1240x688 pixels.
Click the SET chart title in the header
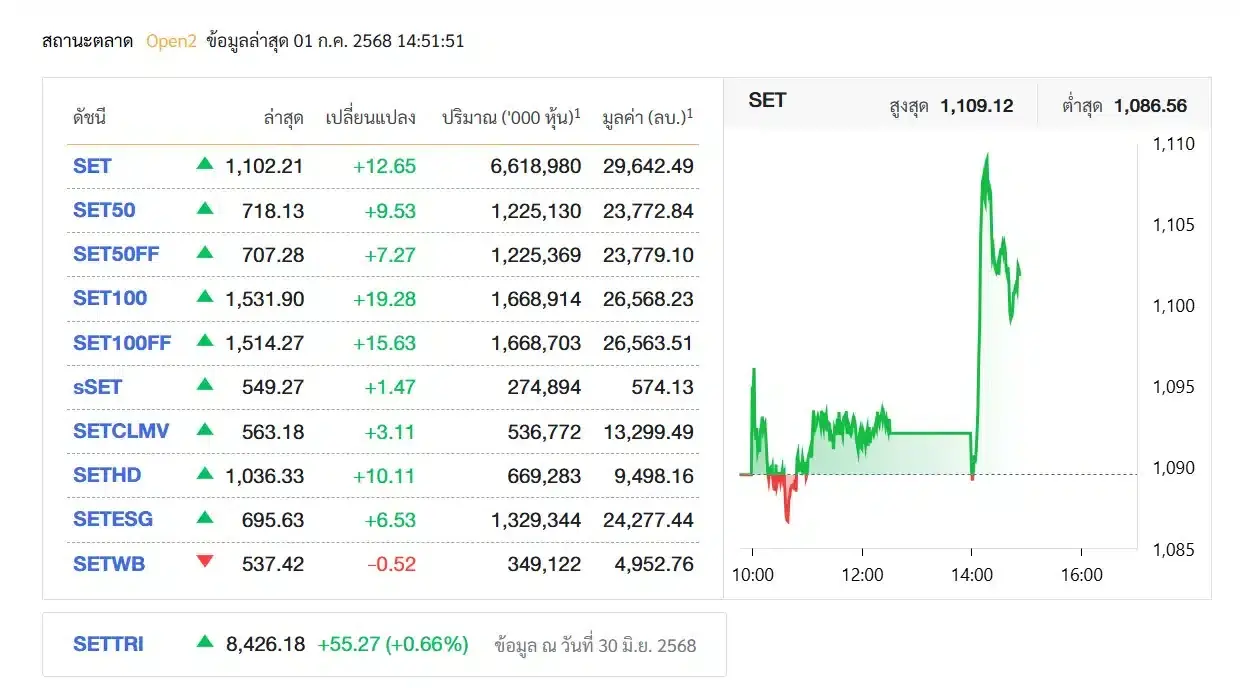767,100
